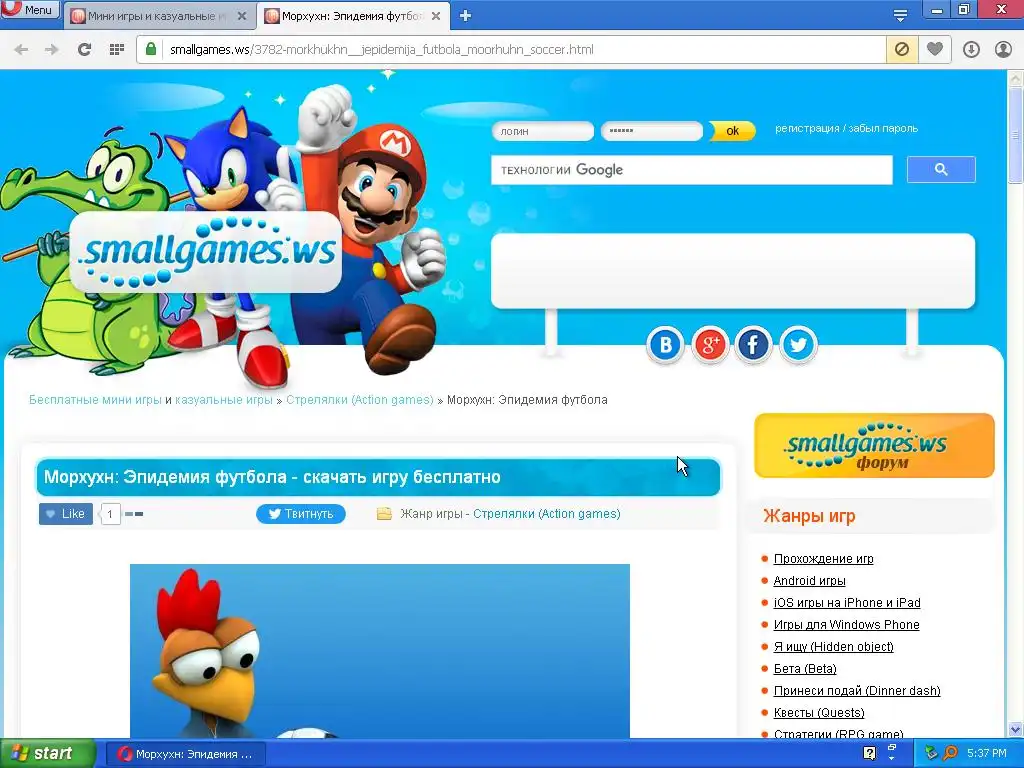
Task: Click the vertical scrollbar thumb
Action: [x=1016, y=135]
